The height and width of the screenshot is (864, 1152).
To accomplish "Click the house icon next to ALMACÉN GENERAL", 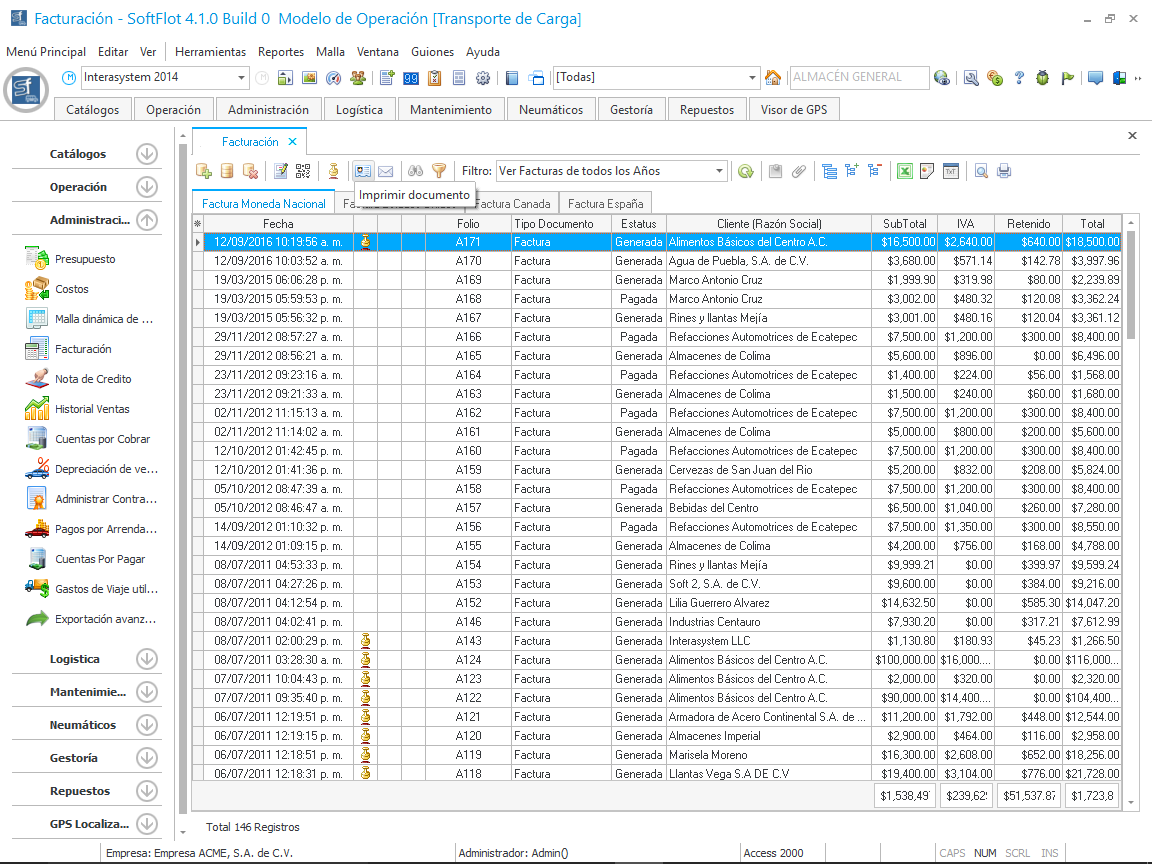I will click(773, 78).
